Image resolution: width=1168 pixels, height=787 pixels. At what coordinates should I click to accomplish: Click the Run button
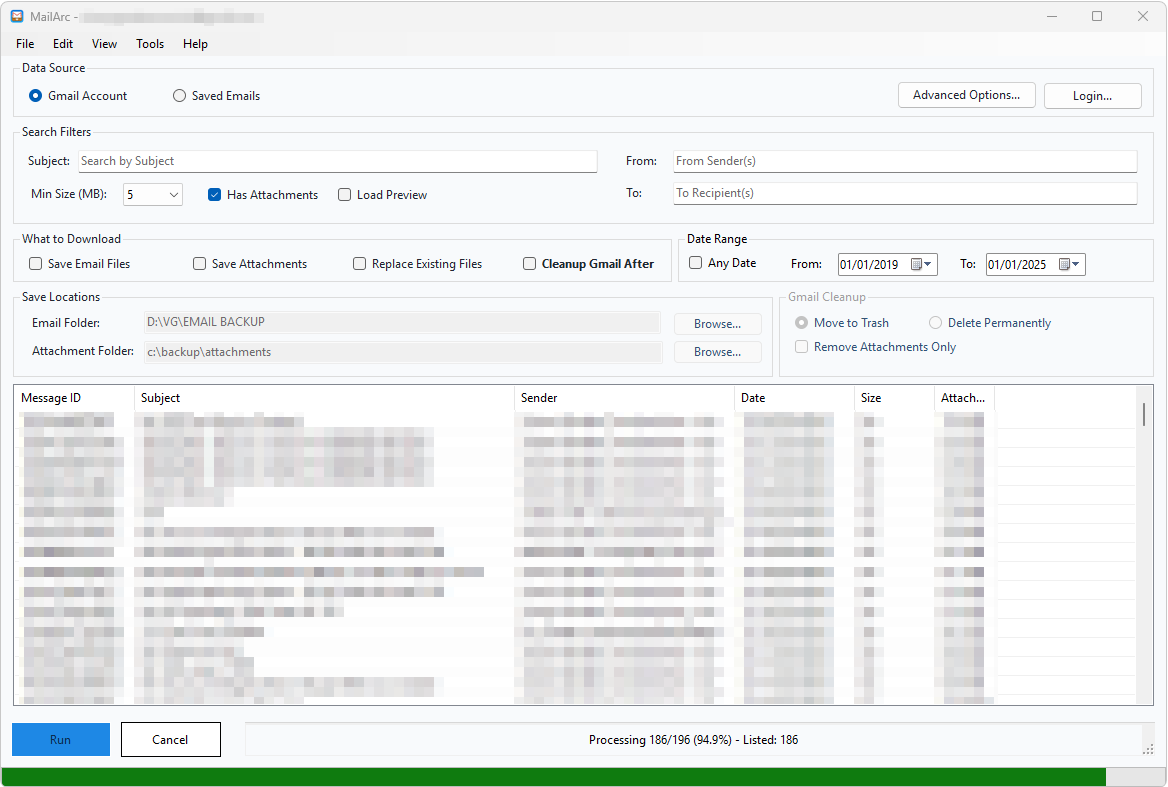click(x=60, y=739)
